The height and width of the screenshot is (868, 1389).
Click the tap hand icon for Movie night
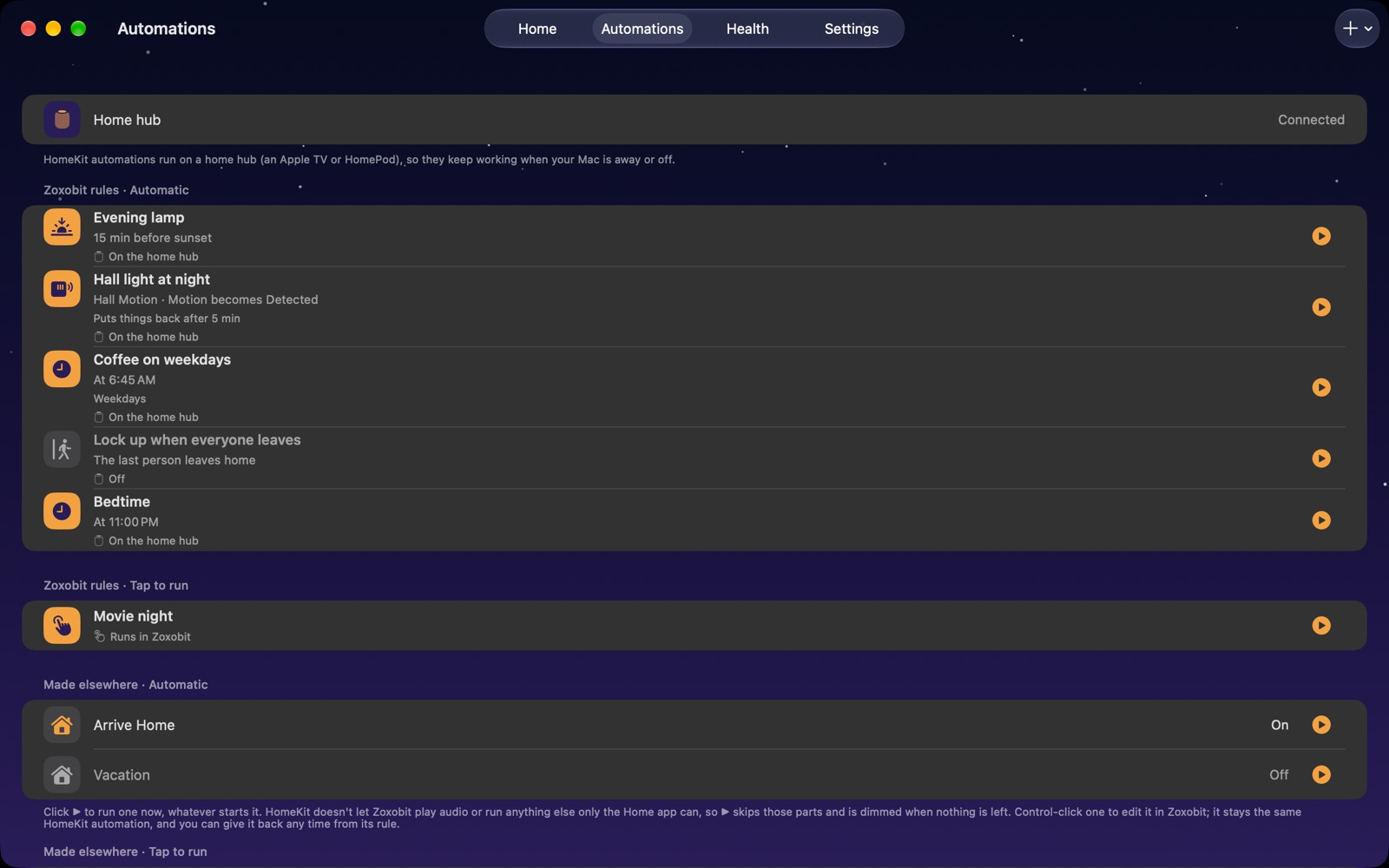click(x=62, y=626)
